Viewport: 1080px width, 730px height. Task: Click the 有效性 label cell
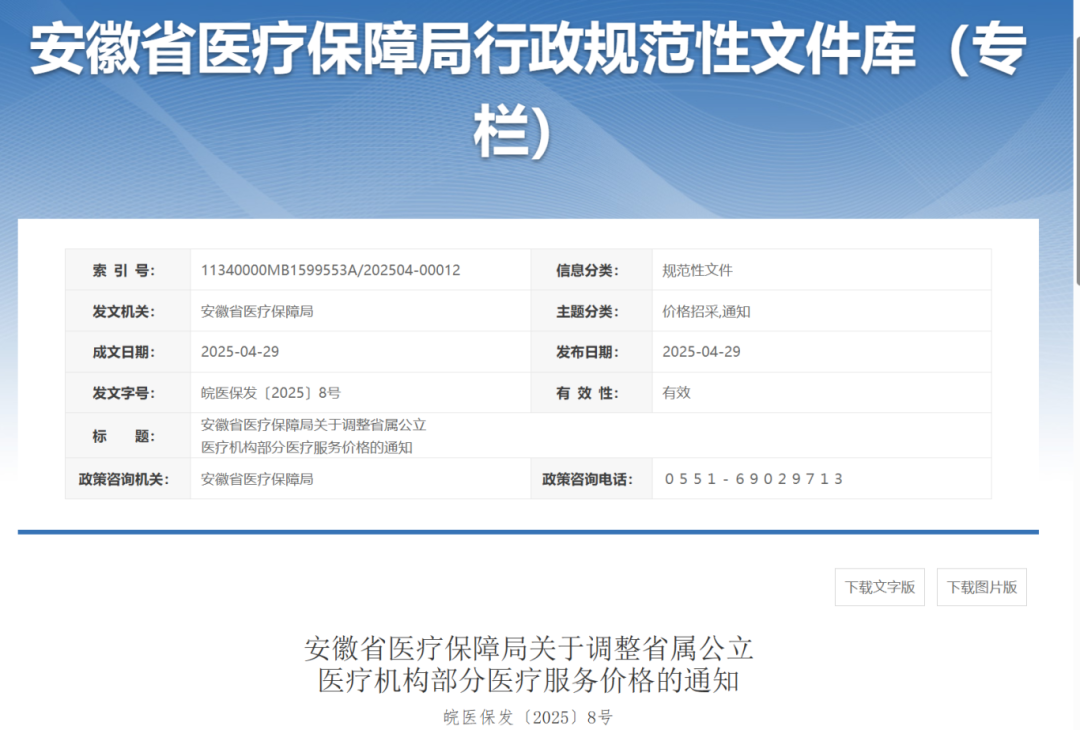pyautogui.click(x=591, y=393)
